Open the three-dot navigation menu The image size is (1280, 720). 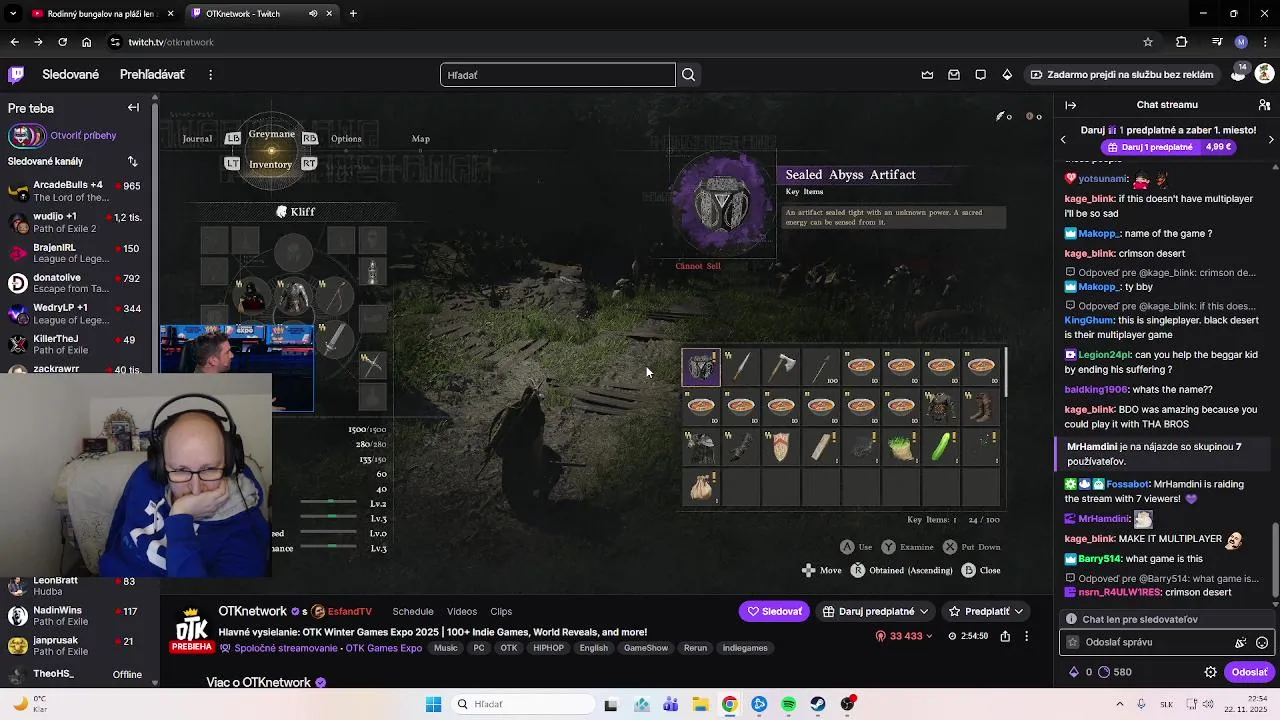pyautogui.click(x=210, y=74)
